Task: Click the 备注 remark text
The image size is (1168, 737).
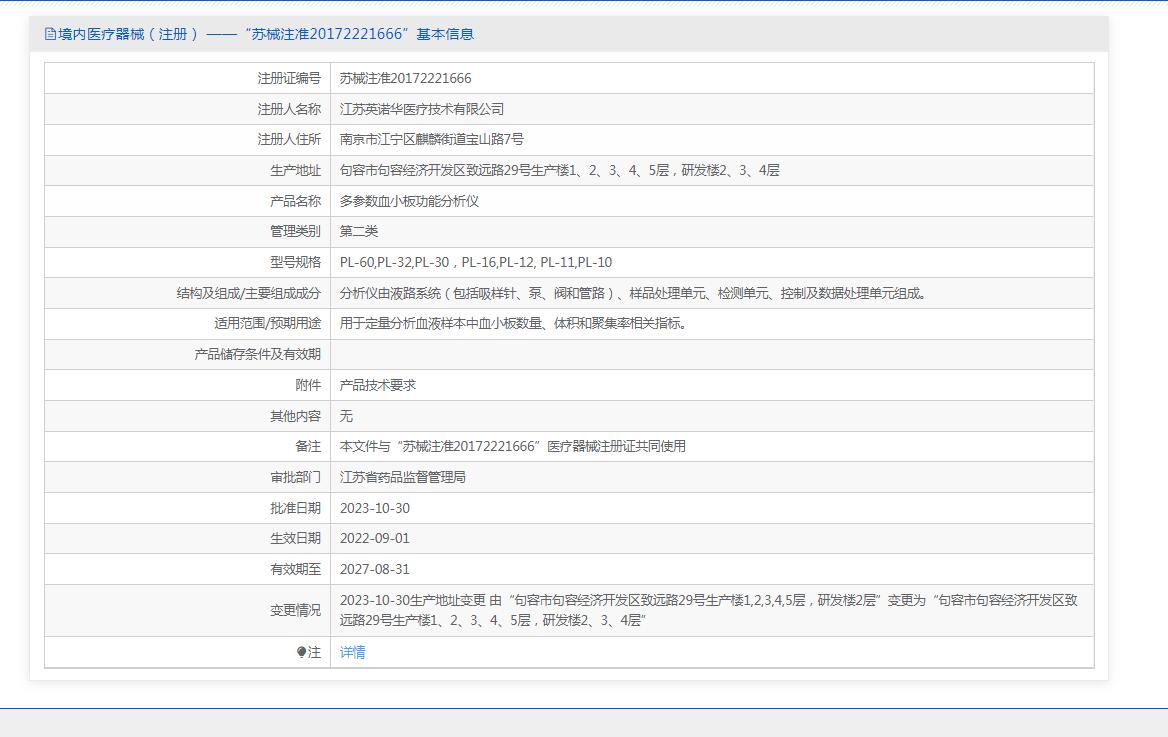Action: (x=512, y=447)
